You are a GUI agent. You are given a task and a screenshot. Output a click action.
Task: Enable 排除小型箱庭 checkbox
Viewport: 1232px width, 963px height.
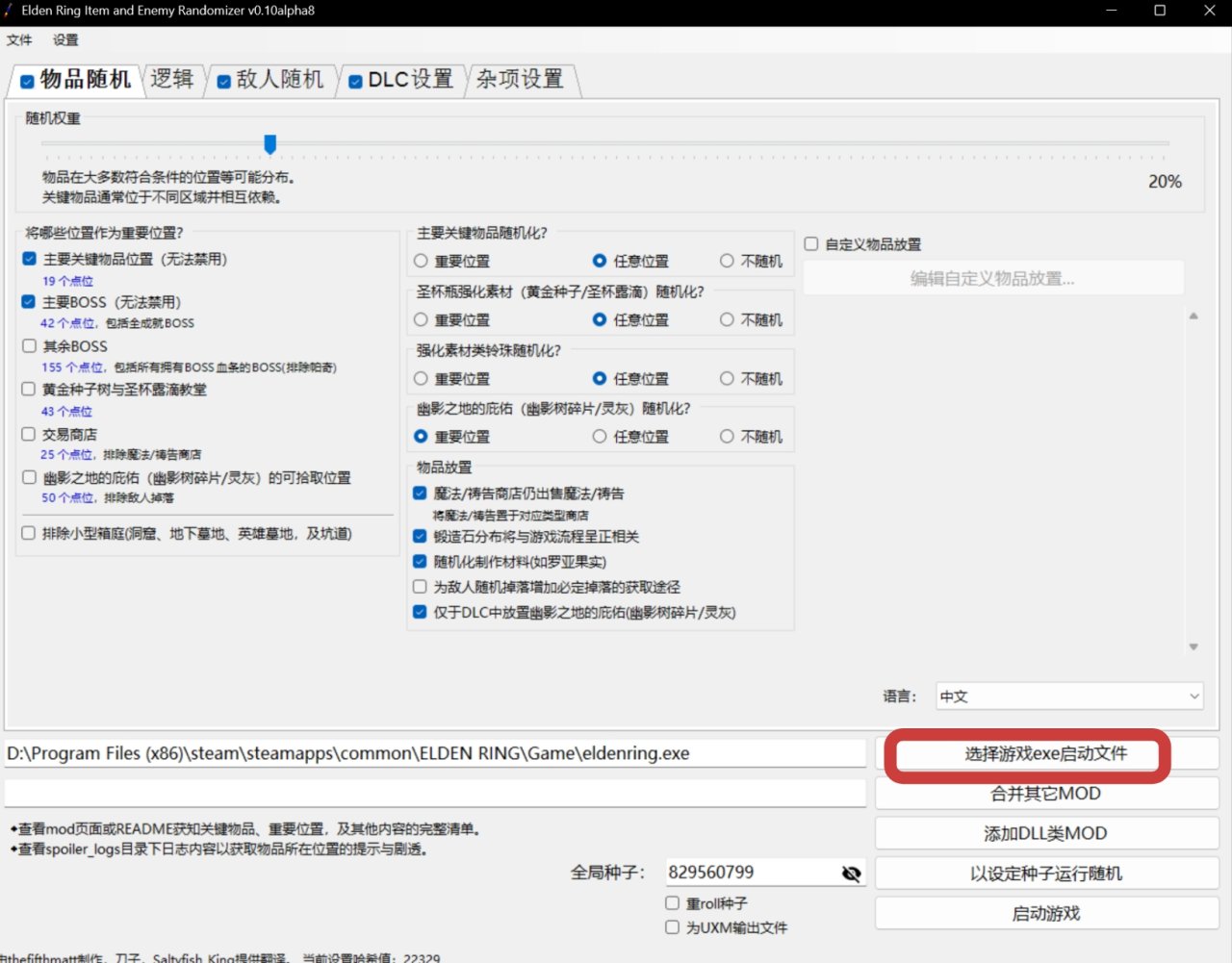coord(29,533)
